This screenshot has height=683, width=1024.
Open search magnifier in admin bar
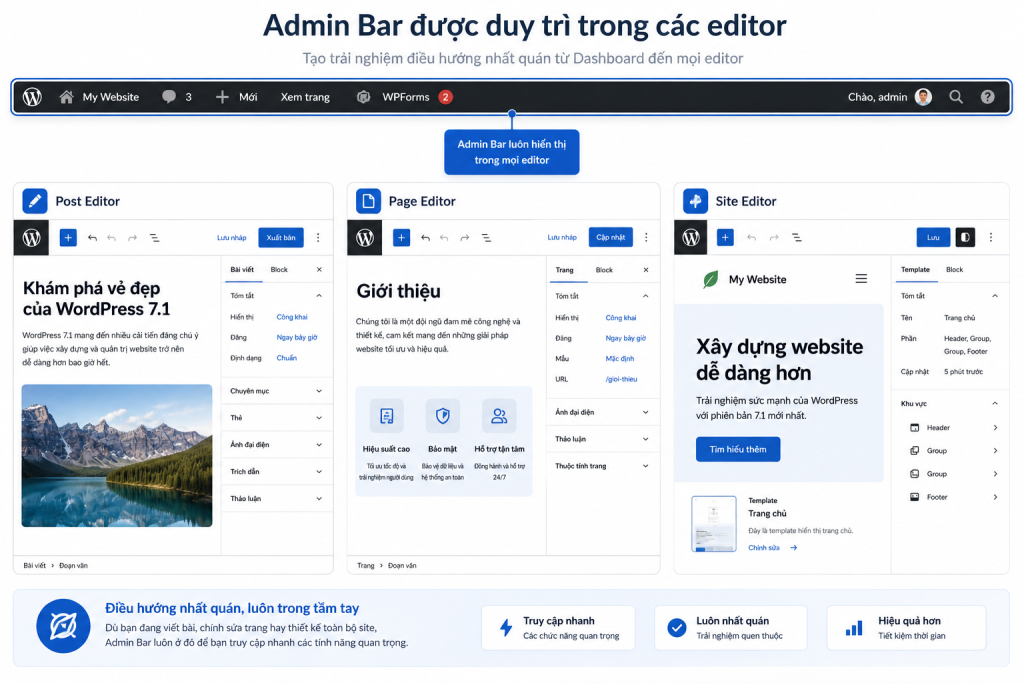point(956,97)
